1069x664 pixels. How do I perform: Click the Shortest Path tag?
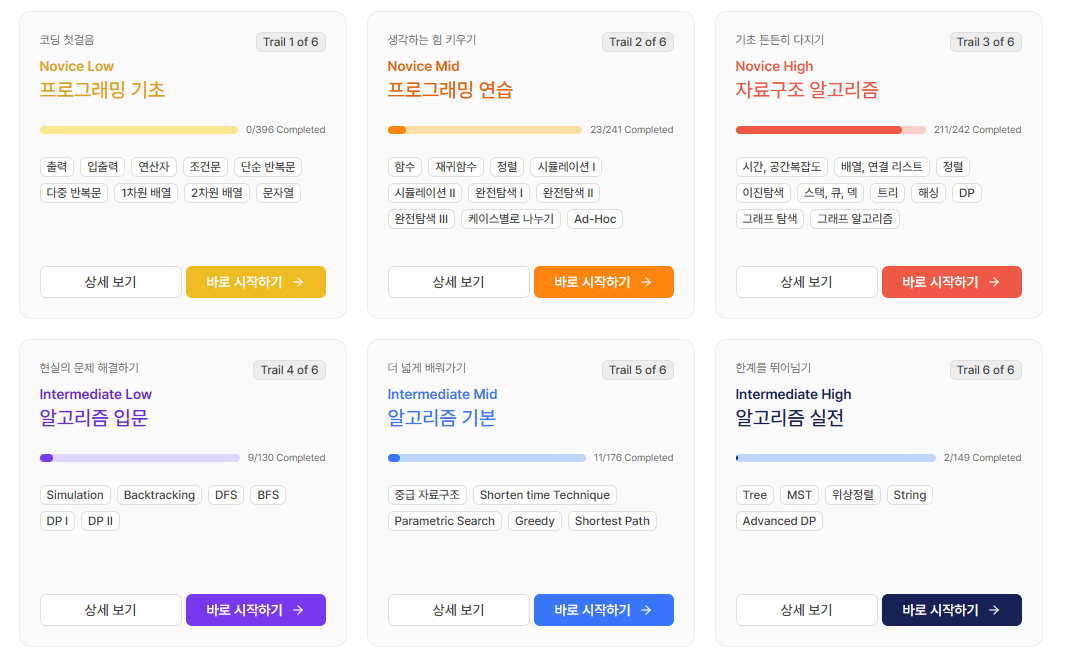click(x=612, y=520)
